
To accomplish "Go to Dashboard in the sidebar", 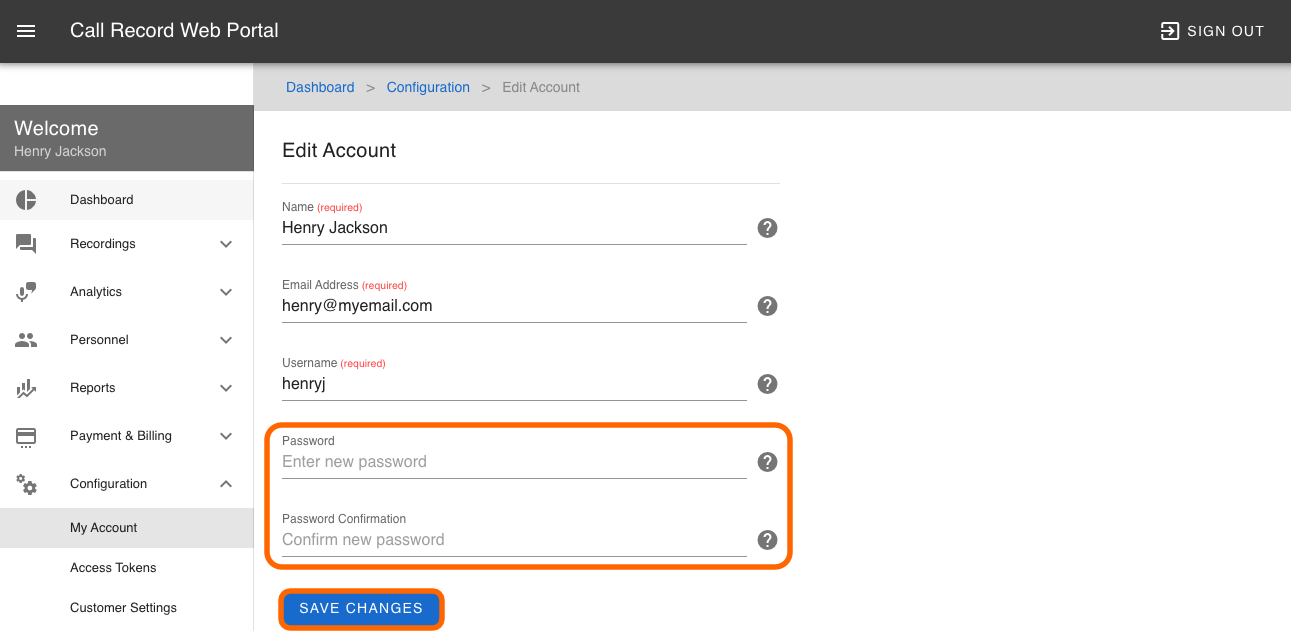I will coord(127,200).
